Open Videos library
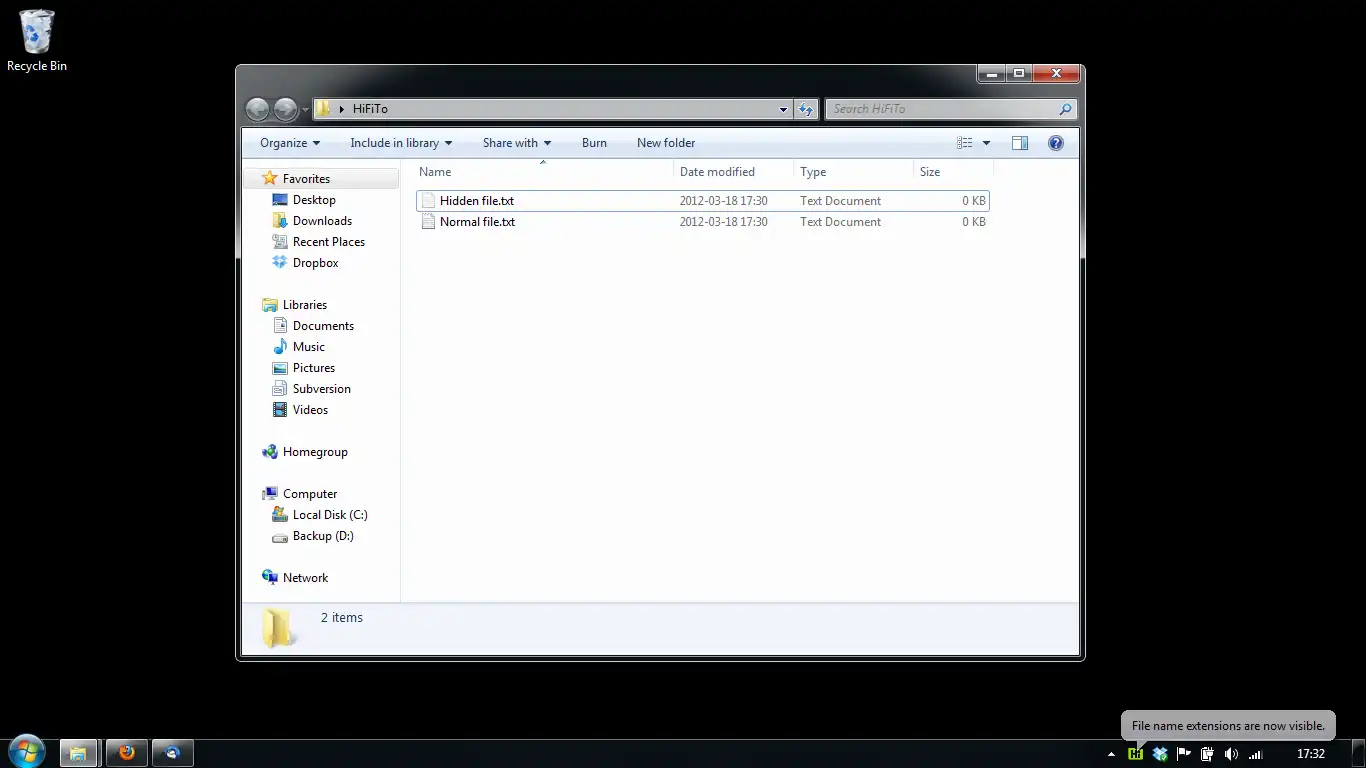Image resolution: width=1366 pixels, height=768 pixels. pyautogui.click(x=310, y=410)
